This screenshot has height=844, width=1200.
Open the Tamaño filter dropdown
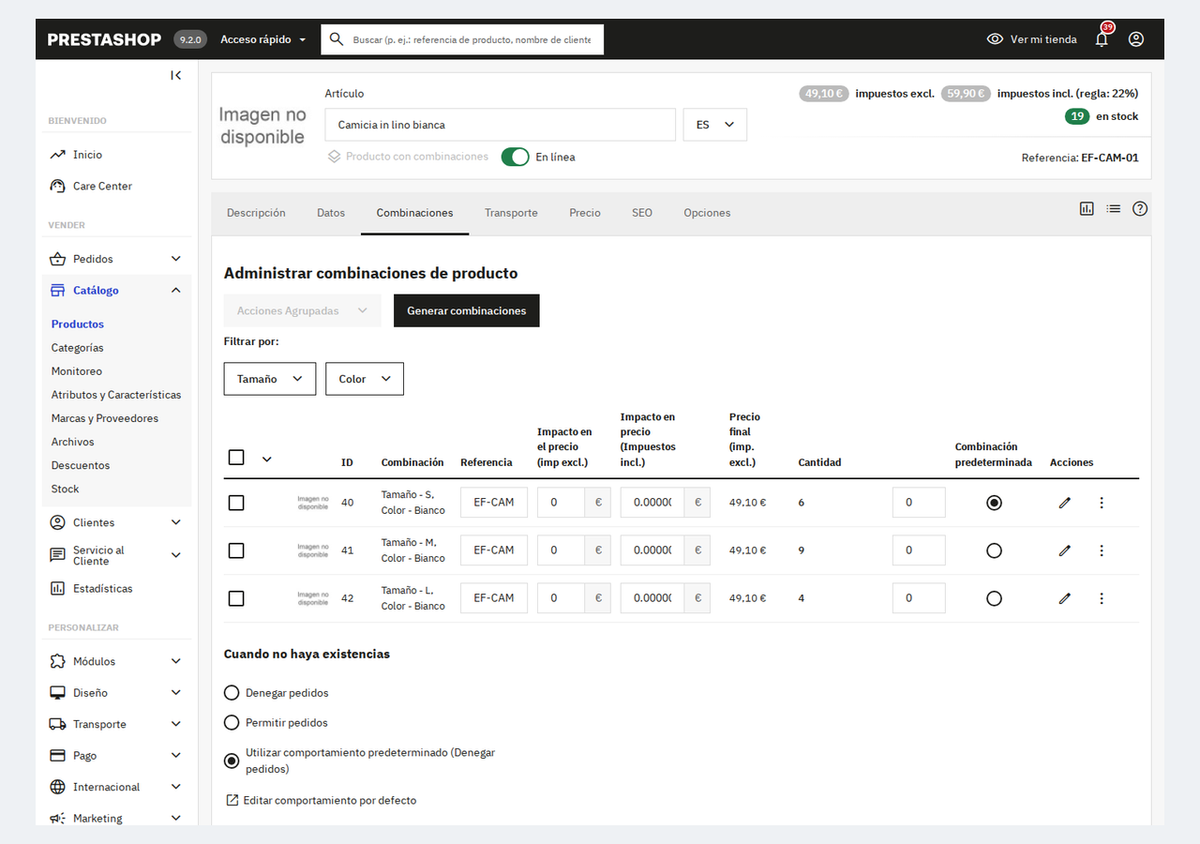point(270,379)
